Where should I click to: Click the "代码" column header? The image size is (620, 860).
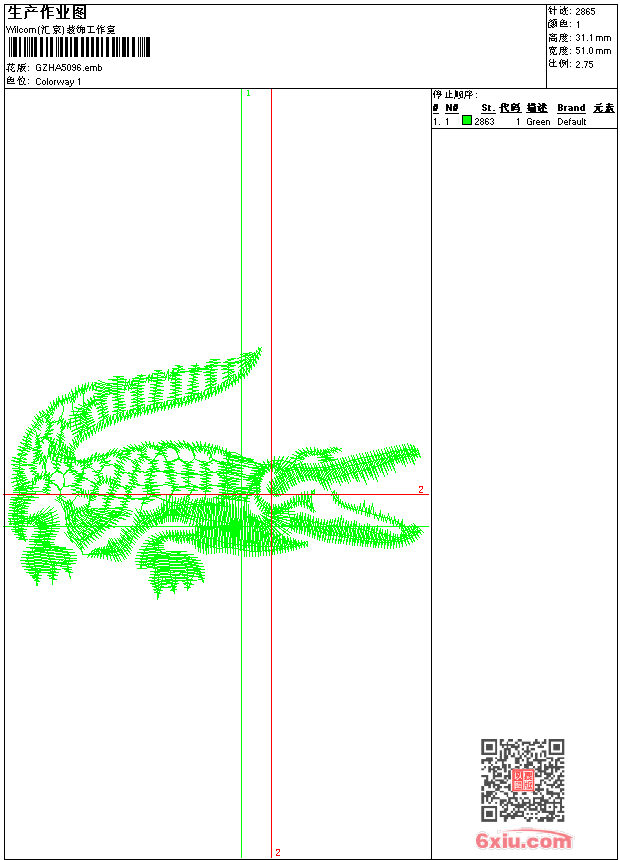pos(510,108)
